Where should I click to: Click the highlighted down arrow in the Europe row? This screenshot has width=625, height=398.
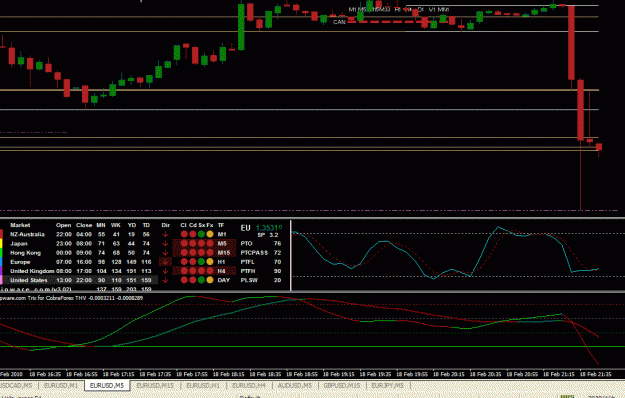coord(165,262)
